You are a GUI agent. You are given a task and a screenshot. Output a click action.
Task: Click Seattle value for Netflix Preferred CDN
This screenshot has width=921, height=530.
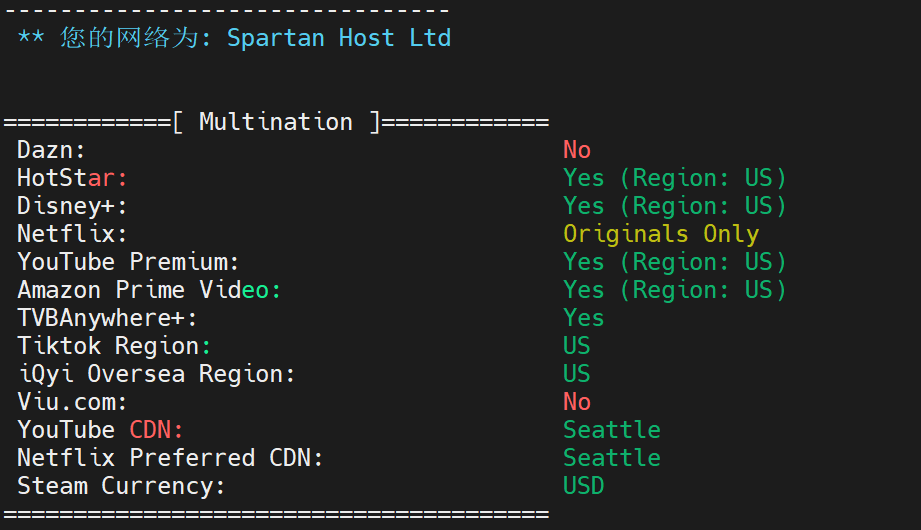(611, 458)
